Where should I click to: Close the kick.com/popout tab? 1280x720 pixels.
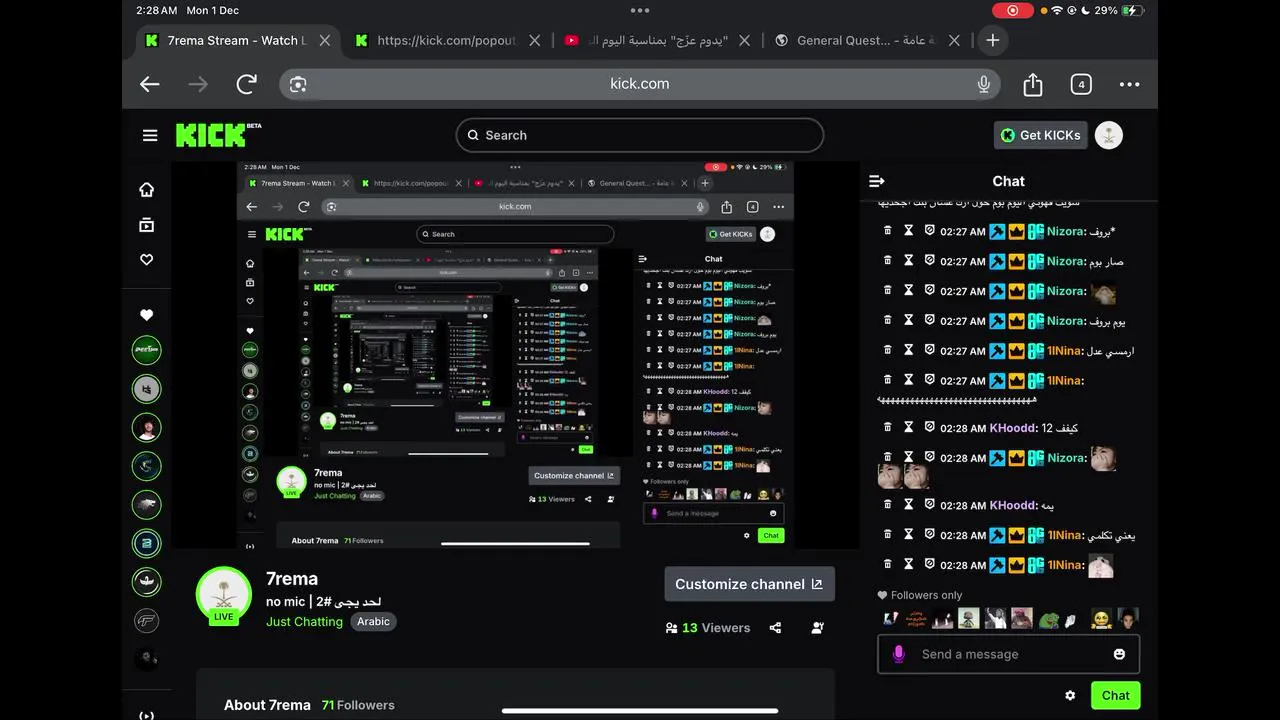[534, 40]
